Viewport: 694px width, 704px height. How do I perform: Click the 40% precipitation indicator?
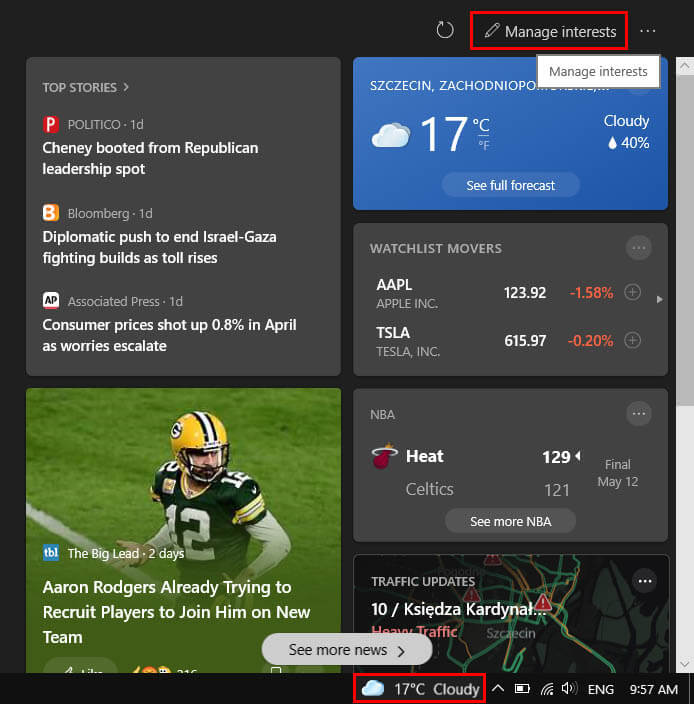point(628,143)
